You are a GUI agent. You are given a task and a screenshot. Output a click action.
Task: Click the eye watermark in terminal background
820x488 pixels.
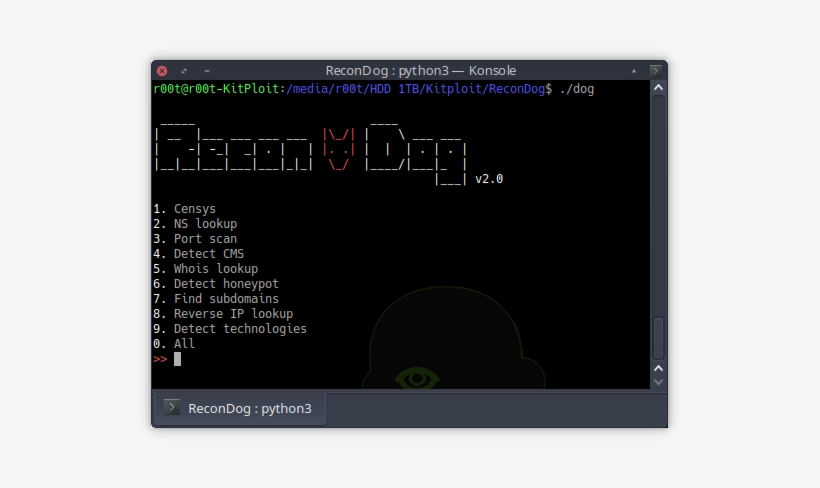pos(416,378)
